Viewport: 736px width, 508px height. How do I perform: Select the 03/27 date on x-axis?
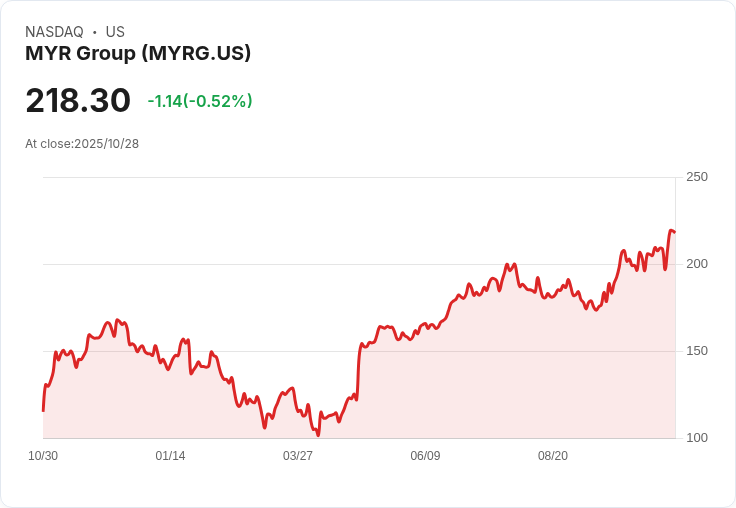tap(298, 456)
